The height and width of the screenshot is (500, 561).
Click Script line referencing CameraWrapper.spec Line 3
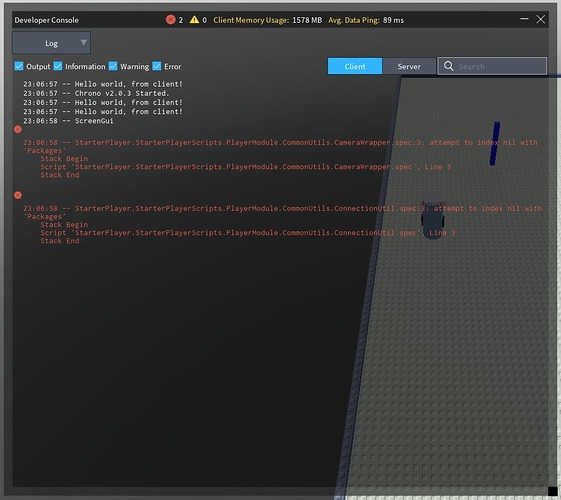245,167
